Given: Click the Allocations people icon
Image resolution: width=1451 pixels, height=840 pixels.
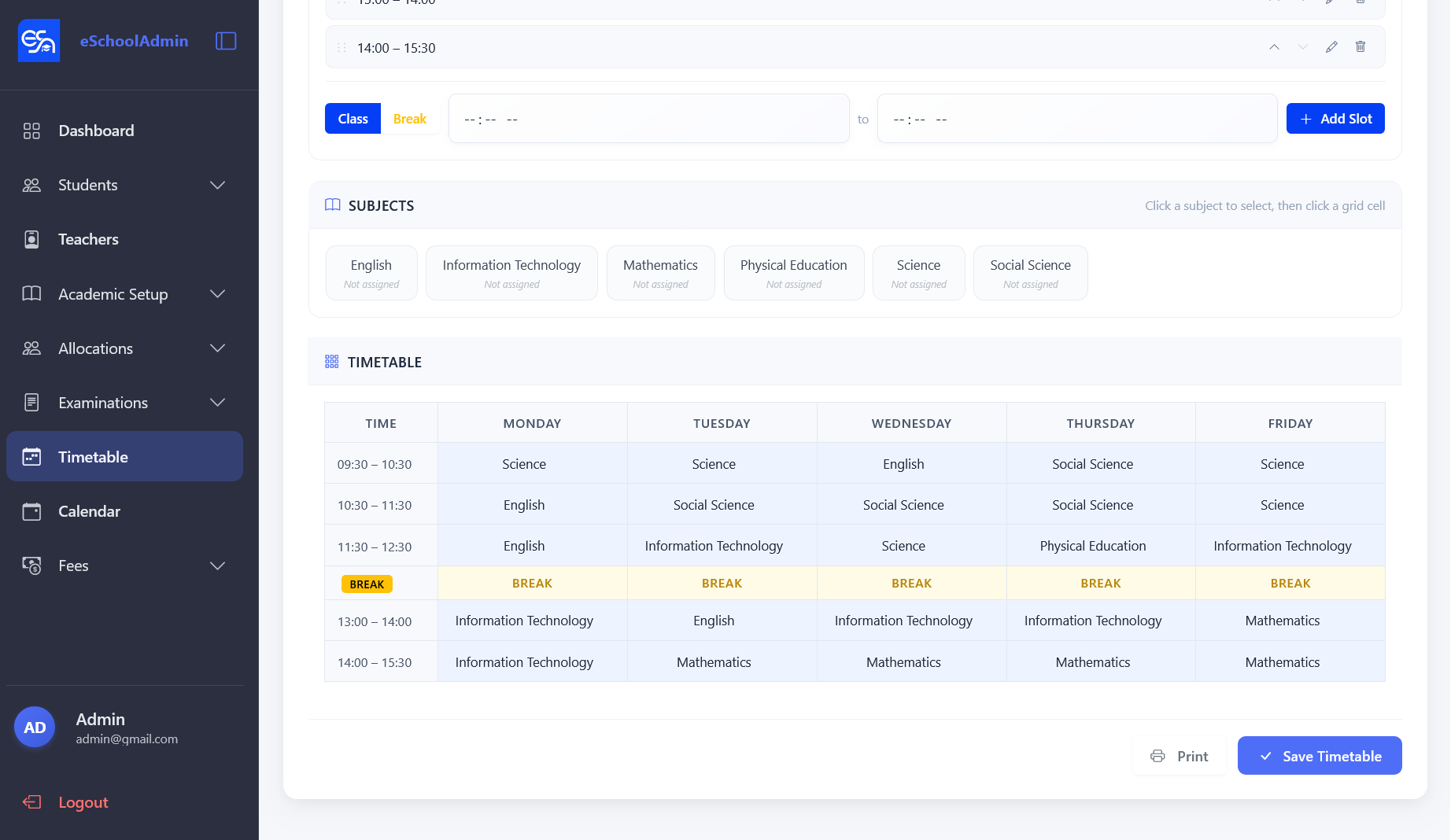Looking at the screenshot, I should [31, 348].
